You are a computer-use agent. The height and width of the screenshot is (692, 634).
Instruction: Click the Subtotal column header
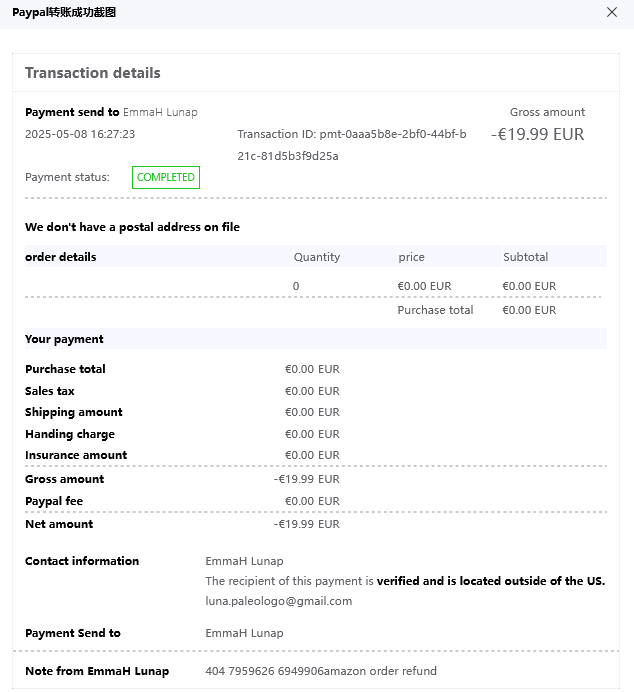pos(525,257)
